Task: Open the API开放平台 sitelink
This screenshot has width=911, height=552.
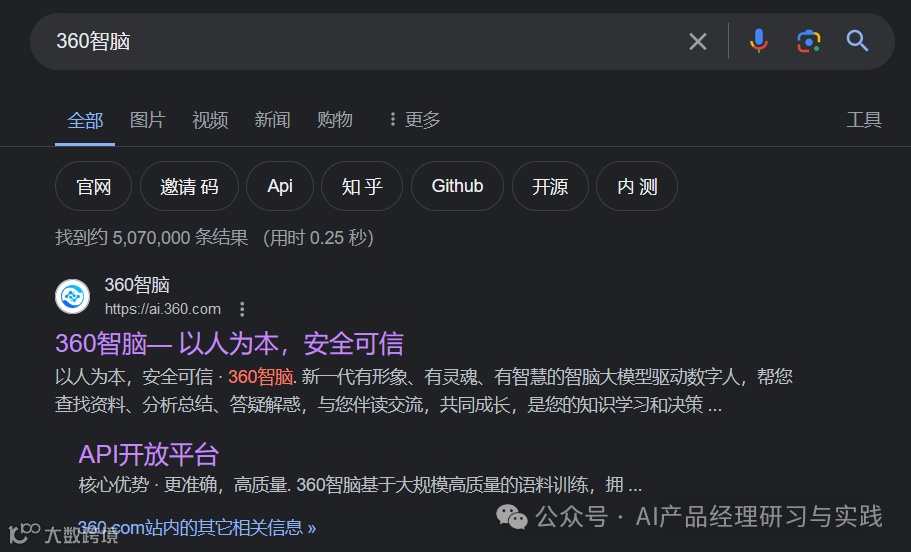Action: 149,454
